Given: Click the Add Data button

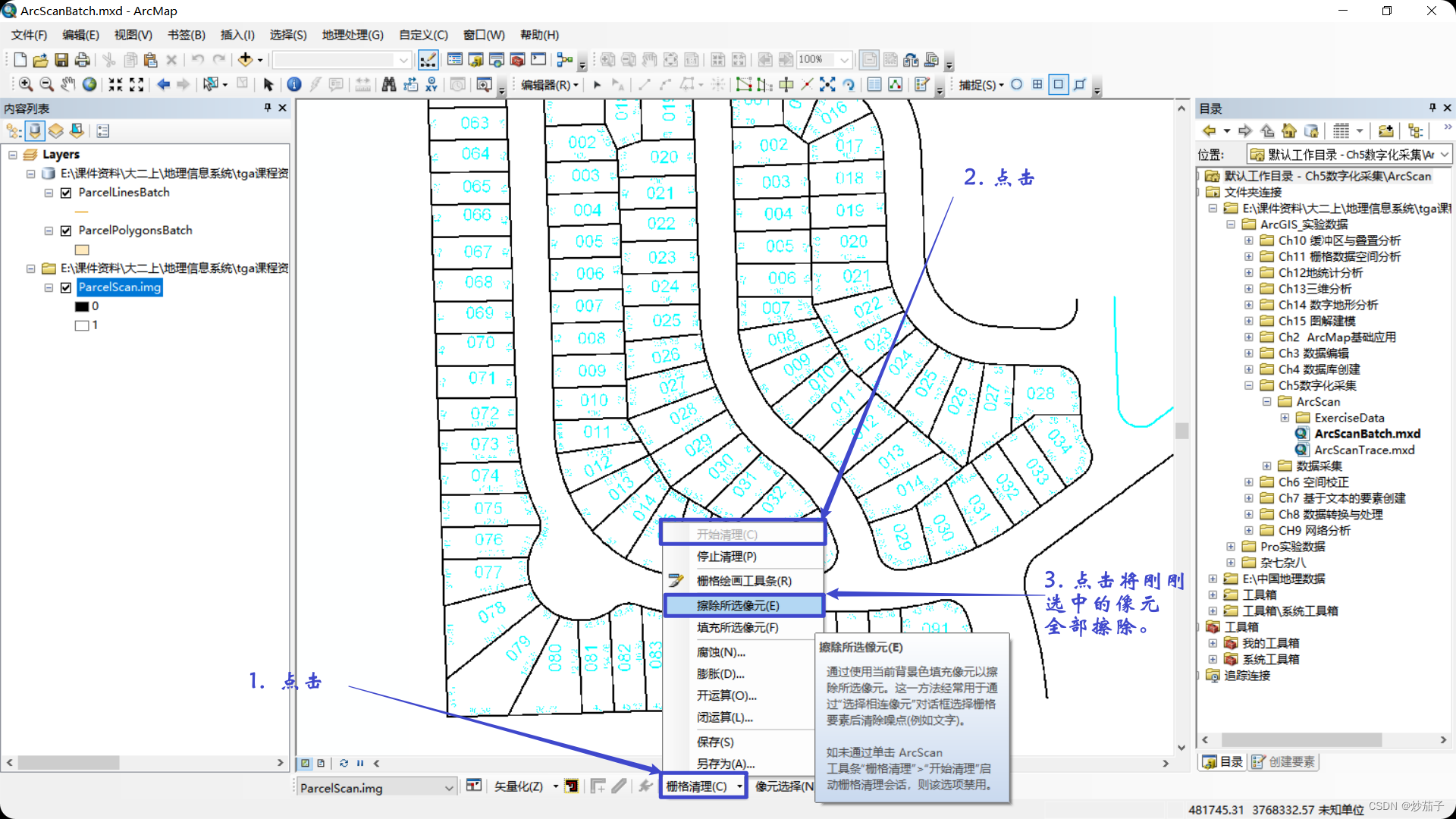Looking at the screenshot, I should [245, 60].
